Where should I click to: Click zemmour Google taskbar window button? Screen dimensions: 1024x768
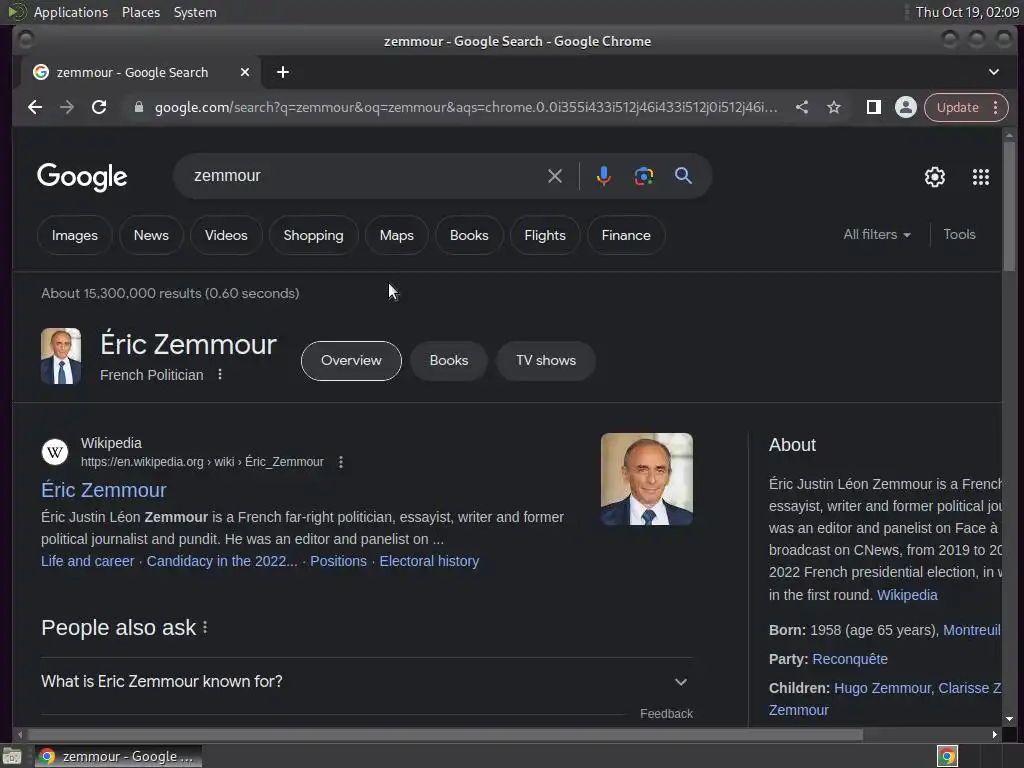tap(118, 756)
